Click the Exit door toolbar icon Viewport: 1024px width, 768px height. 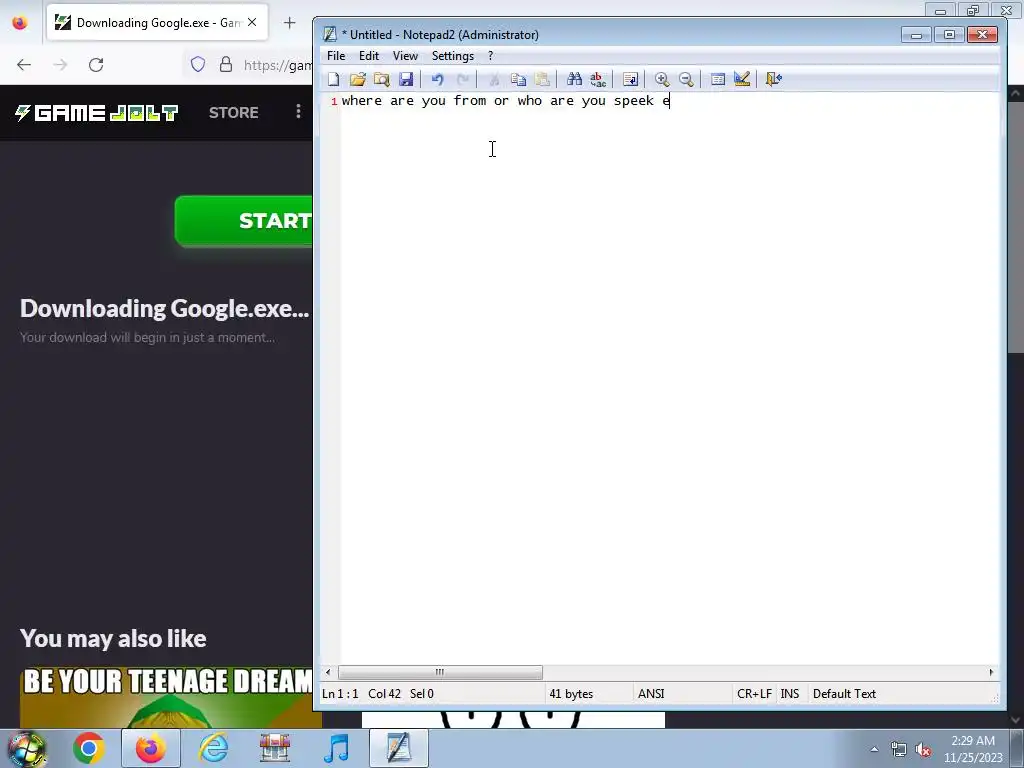click(x=773, y=79)
